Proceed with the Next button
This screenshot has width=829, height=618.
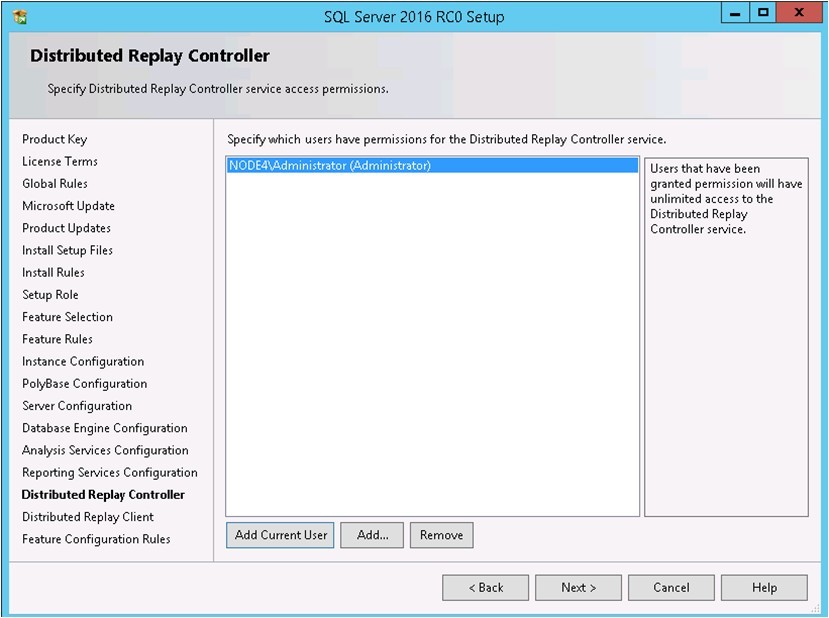578,587
